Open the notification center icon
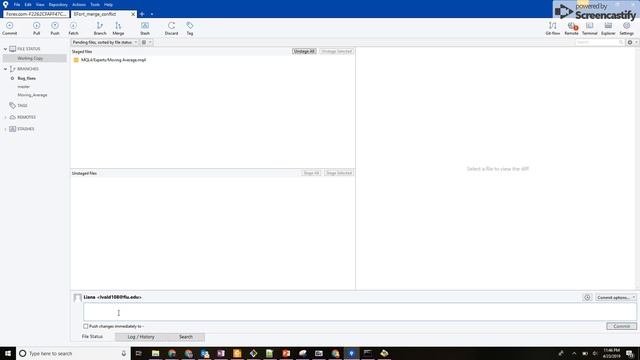 [630, 353]
